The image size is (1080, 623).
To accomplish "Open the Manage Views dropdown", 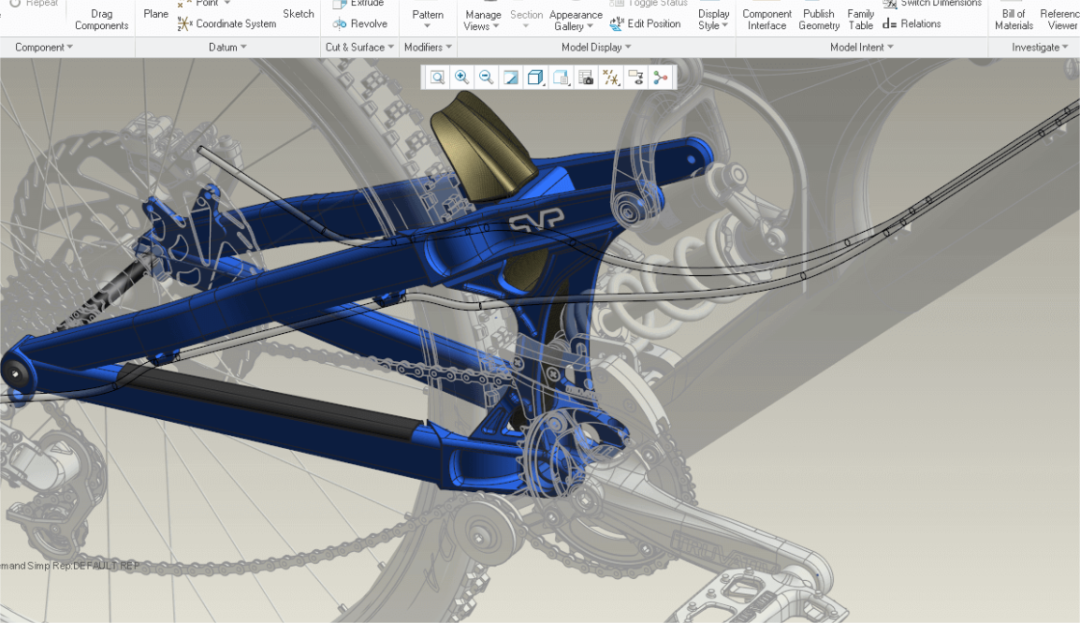I will pyautogui.click(x=482, y=20).
